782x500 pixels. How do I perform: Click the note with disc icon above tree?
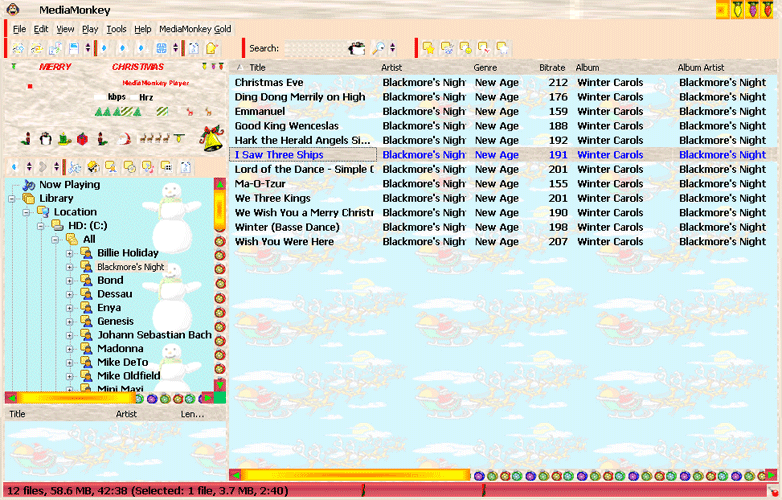(130, 167)
